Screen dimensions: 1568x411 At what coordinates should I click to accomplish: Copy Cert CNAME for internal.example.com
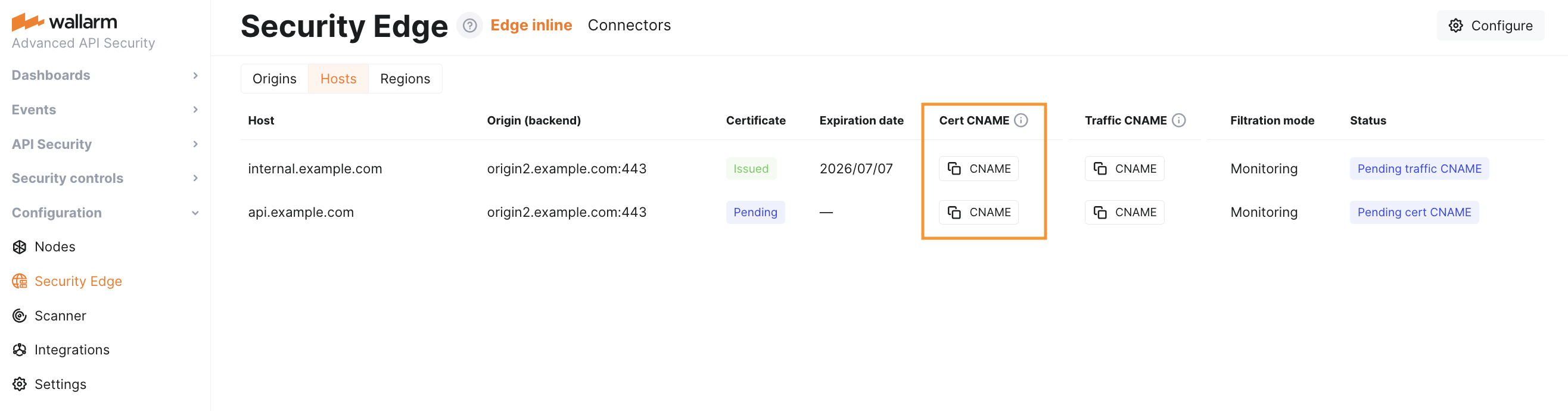click(x=978, y=169)
